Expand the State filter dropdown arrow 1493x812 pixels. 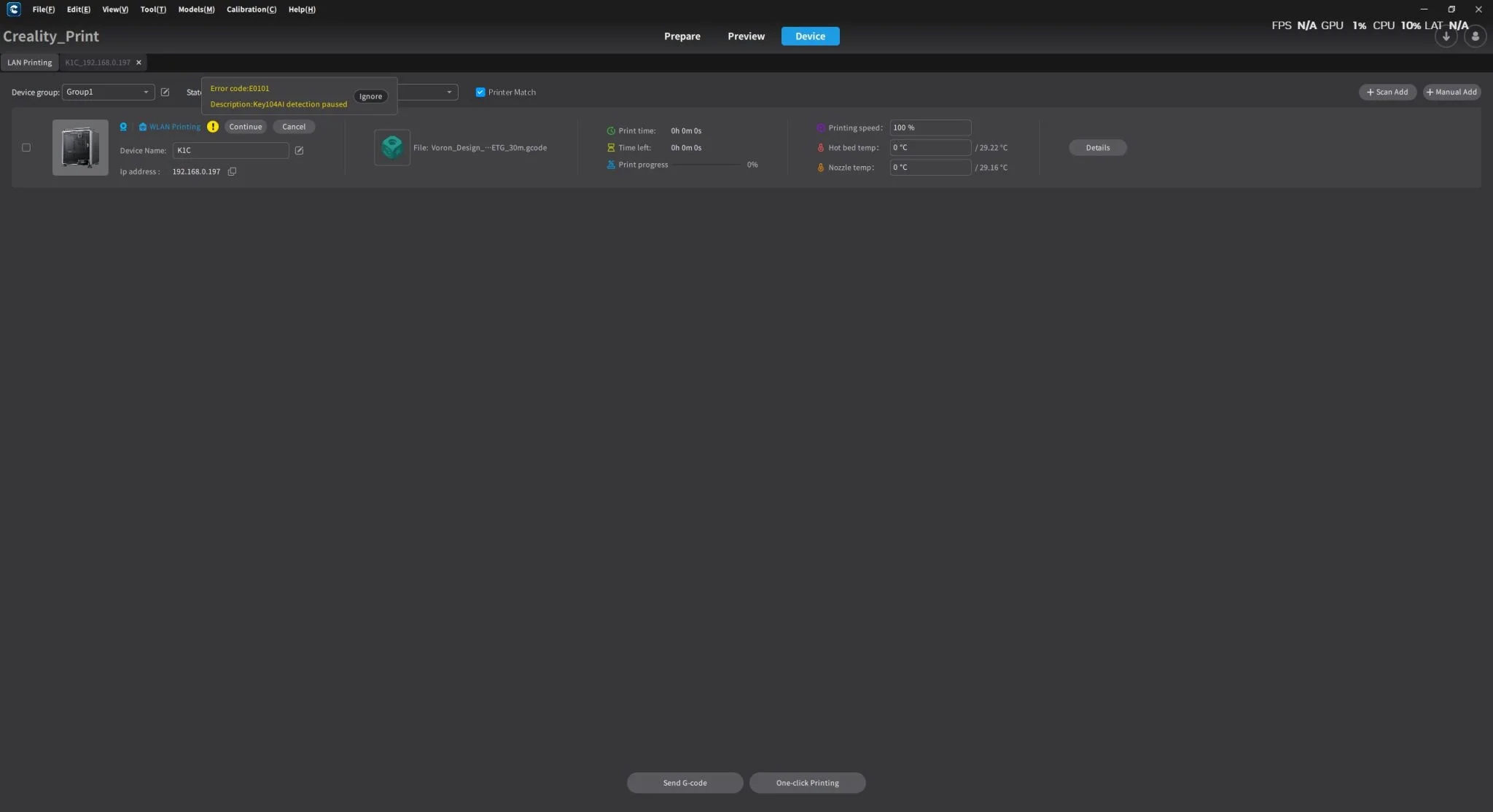pyautogui.click(x=448, y=93)
